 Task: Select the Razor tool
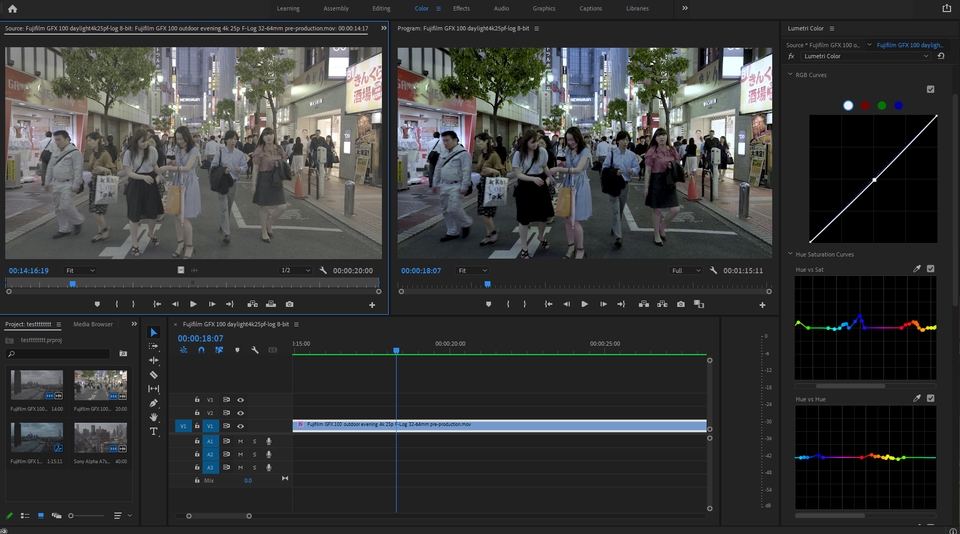[154, 374]
